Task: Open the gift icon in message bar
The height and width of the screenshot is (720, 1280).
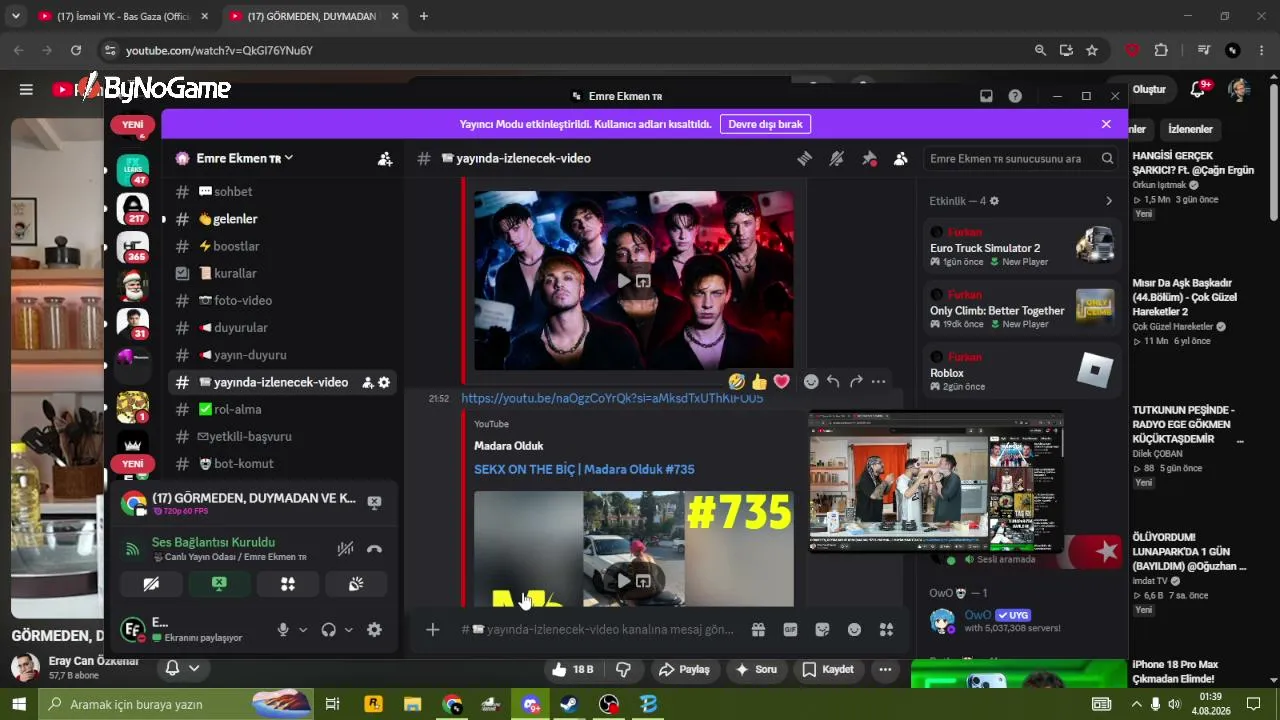Action: pos(758,629)
